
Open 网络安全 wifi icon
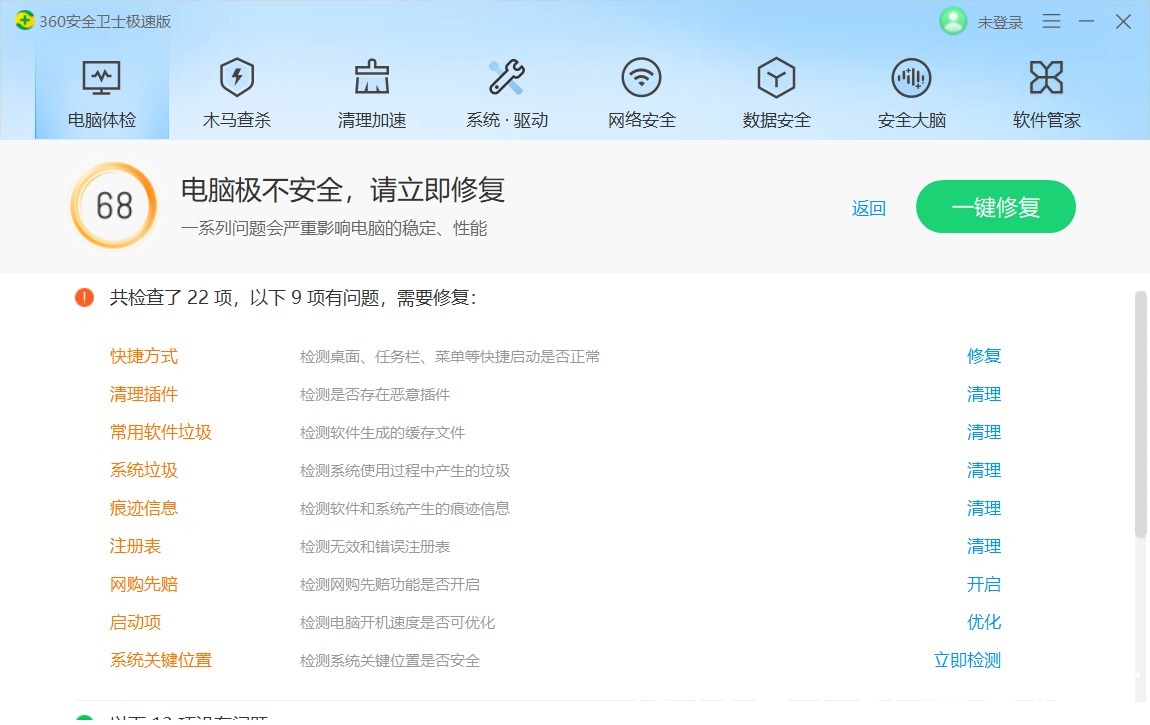(x=642, y=77)
